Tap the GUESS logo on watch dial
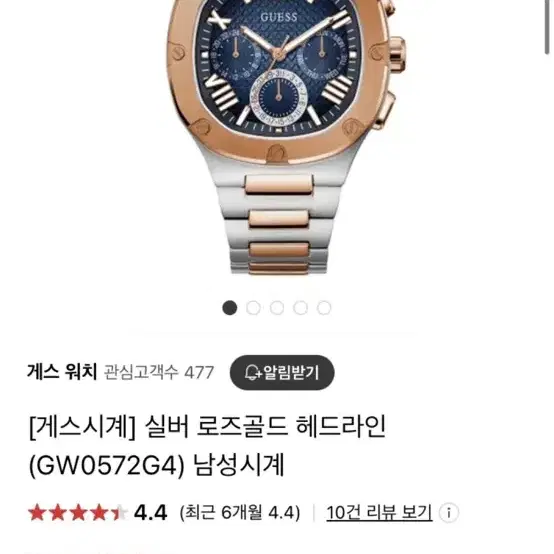The width and height of the screenshot is (554, 554). click(x=279, y=17)
